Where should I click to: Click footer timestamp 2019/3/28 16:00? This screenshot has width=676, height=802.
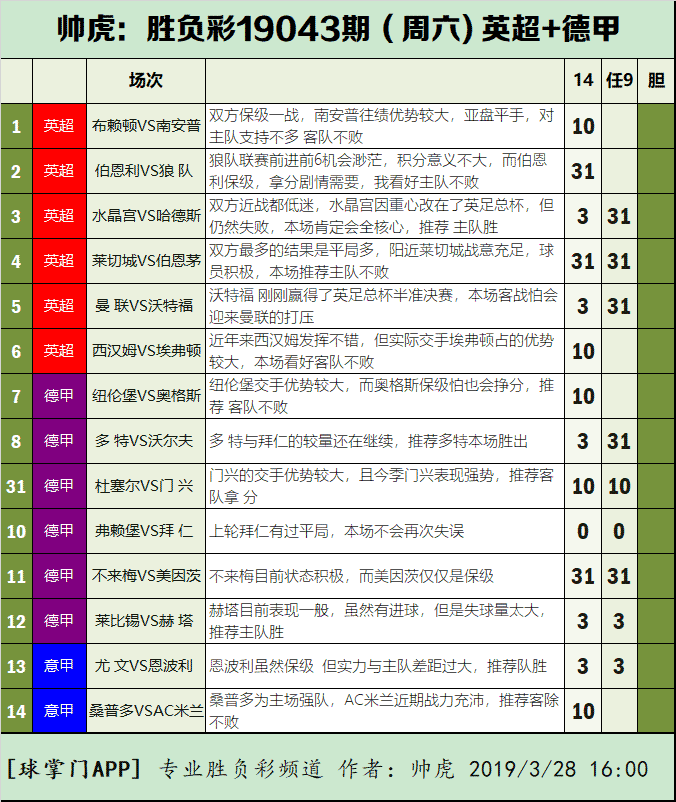coord(558,769)
